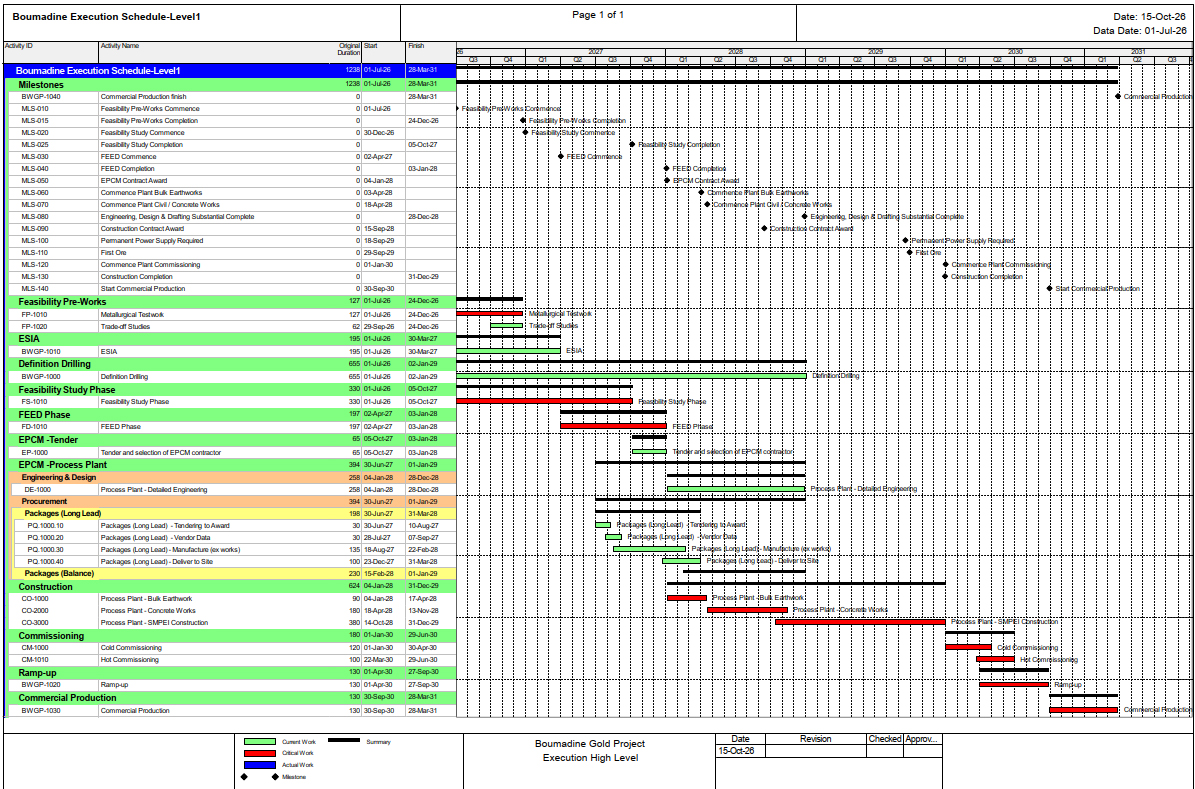Screen dimensions: 1195x789
Task: Select the Definition Drilling group band
Action: point(232,364)
